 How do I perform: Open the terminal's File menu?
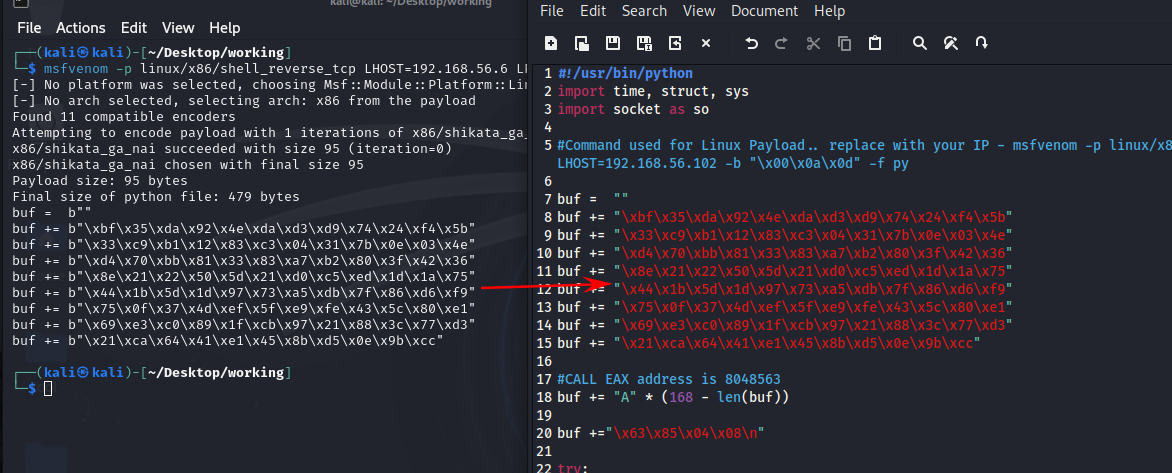(x=29, y=28)
